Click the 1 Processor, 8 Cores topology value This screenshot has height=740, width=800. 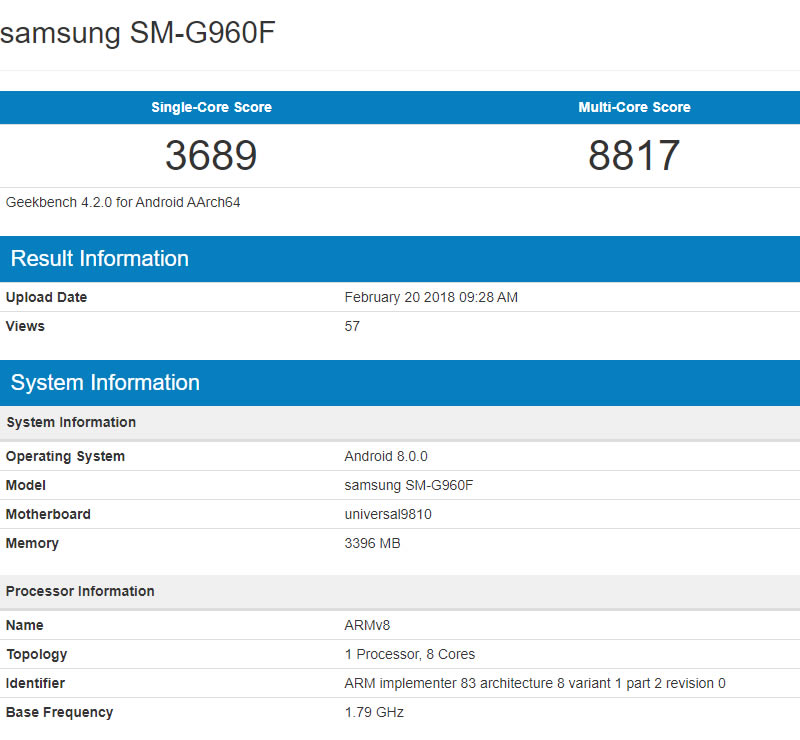(410, 654)
